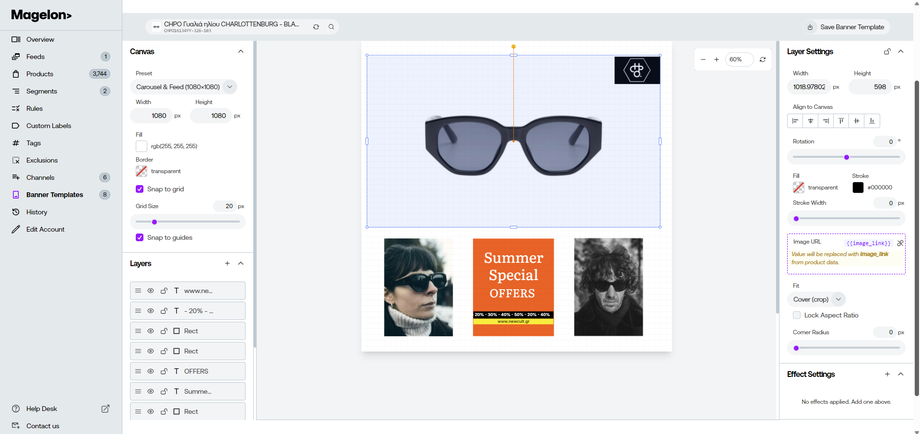Screen dimensions: 920x434
Task: Align layer to canvas top
Action: click(841, 121)
